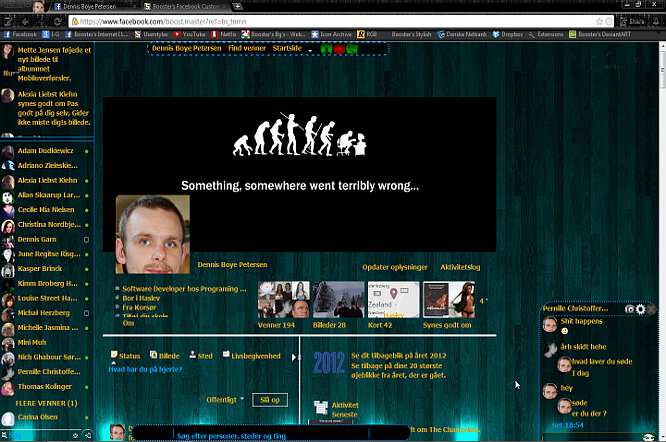
Task: Click the chat message input field
Action: coord(593,437)
